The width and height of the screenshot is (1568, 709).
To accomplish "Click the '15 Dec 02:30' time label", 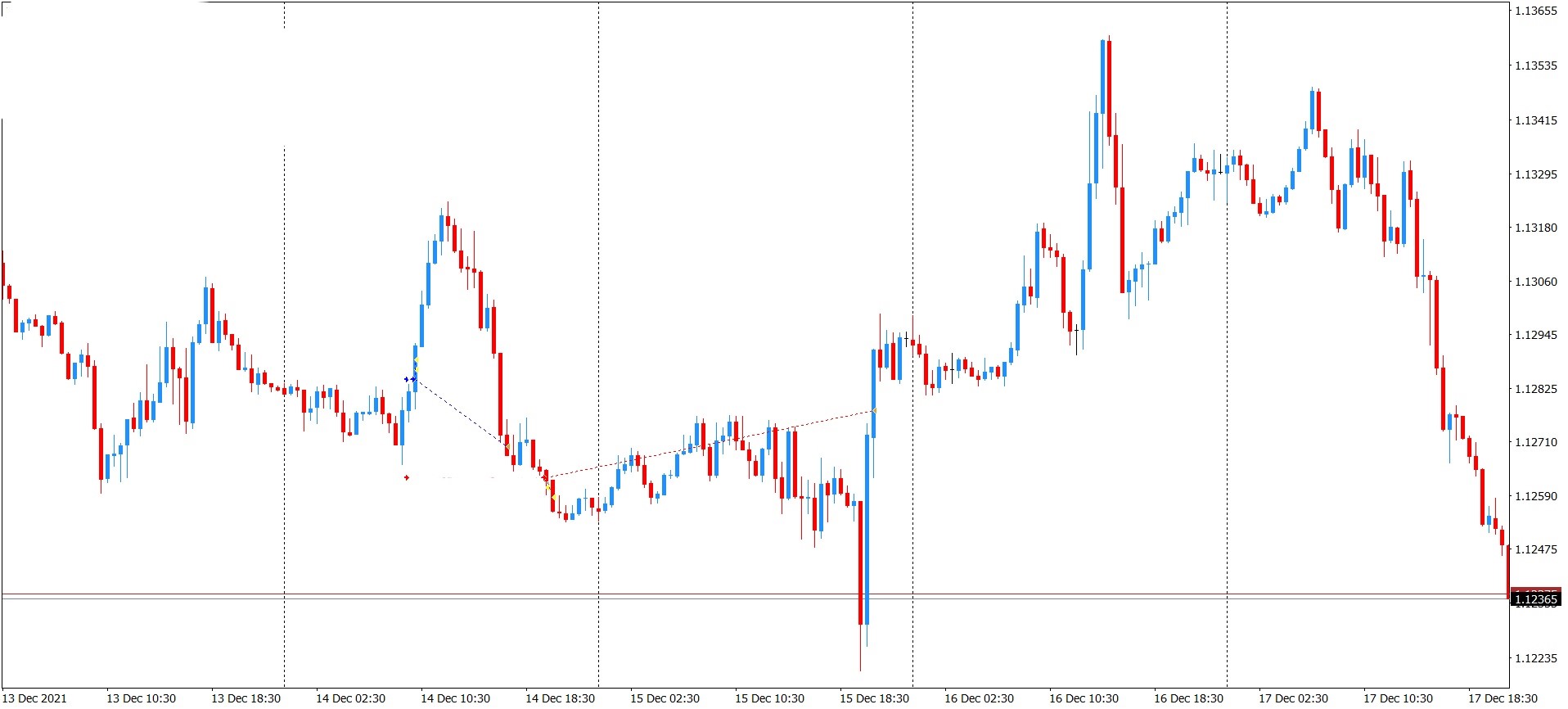I will coord(665,698).
